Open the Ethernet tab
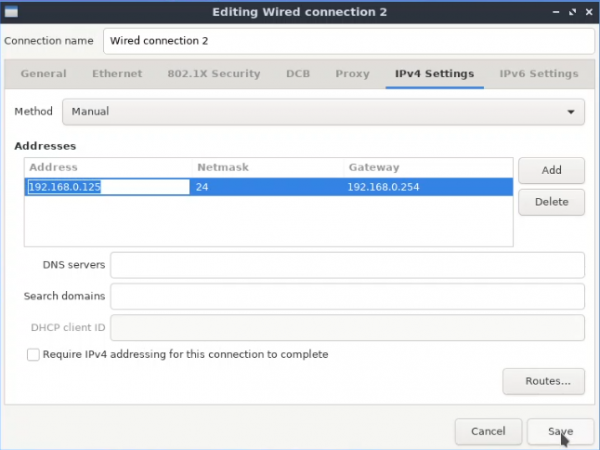Image resolution: width=600 pixels, height=450 pixels. [117, 73]
